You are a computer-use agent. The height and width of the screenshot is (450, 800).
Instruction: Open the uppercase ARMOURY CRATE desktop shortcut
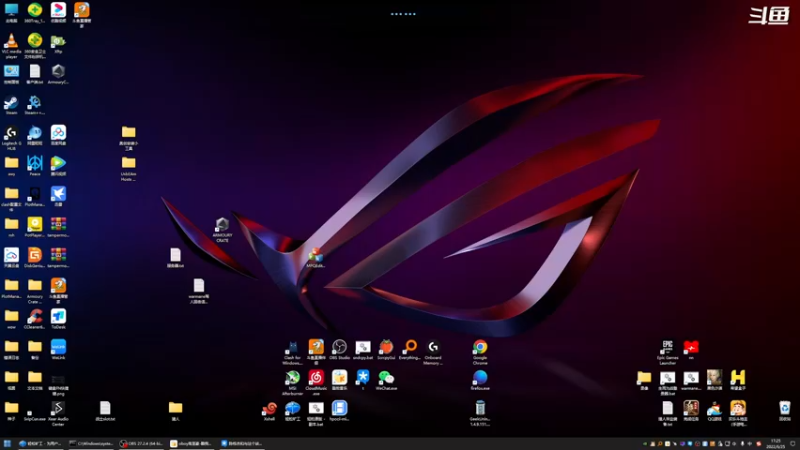(222, 224)
